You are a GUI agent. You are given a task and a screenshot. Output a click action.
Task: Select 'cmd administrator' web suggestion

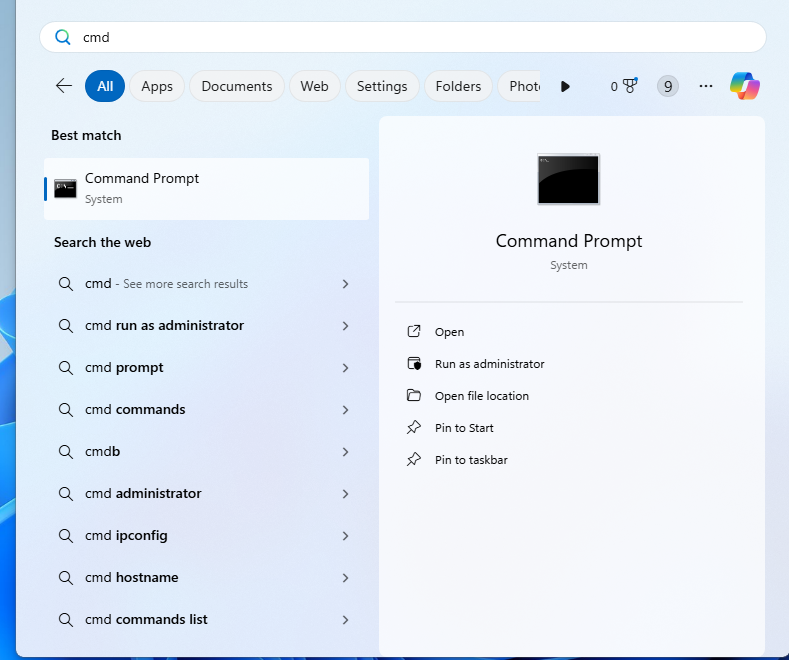(206, 493)
